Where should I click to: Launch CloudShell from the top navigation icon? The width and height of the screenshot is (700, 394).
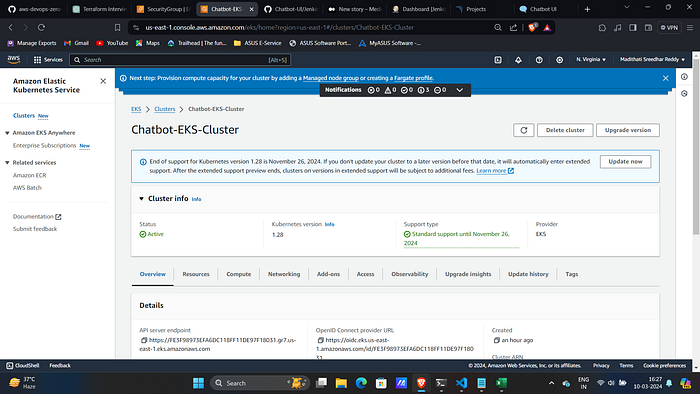pos(498,59)
